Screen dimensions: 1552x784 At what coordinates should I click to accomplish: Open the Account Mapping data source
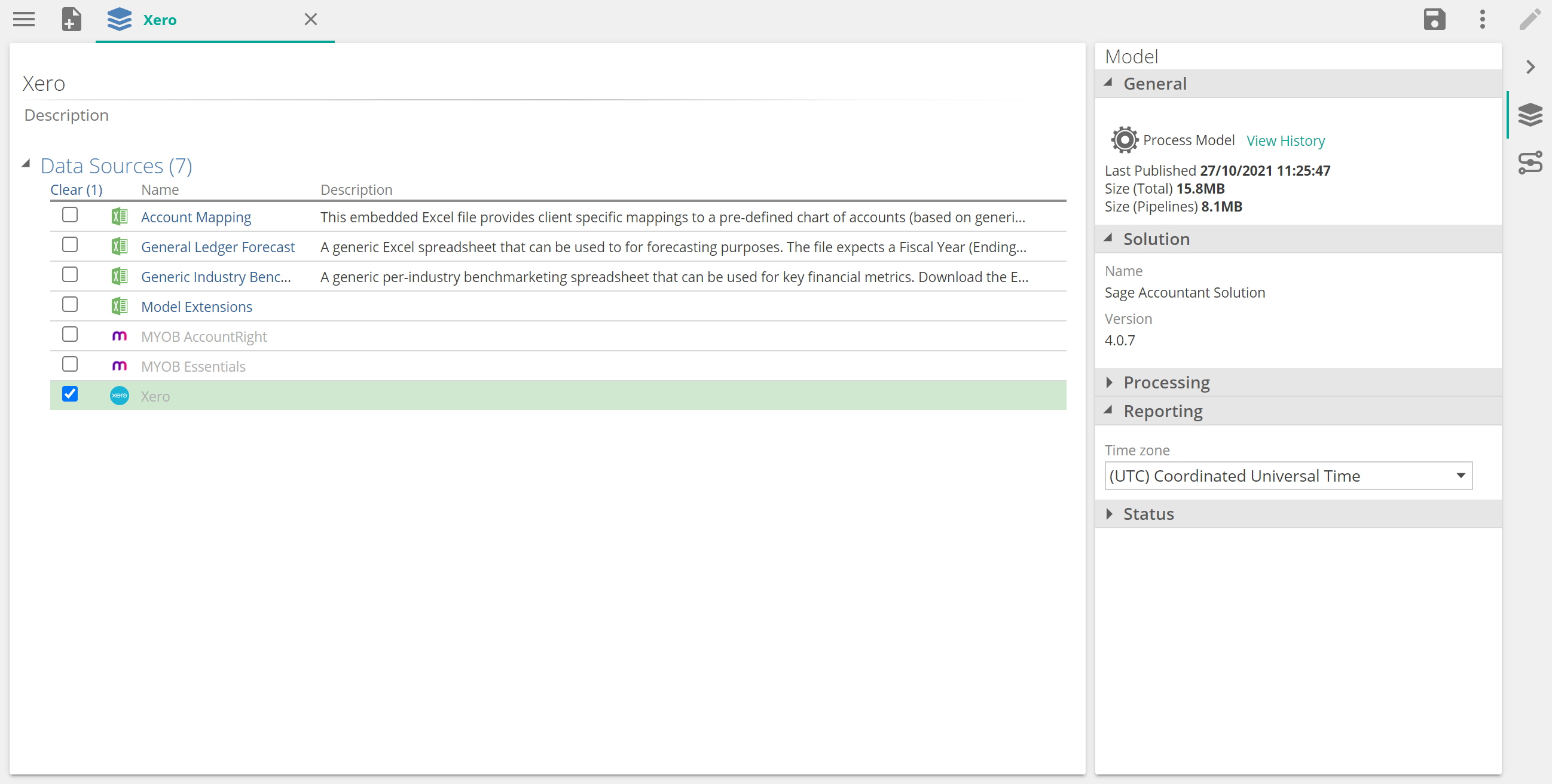tap(196, 217)
